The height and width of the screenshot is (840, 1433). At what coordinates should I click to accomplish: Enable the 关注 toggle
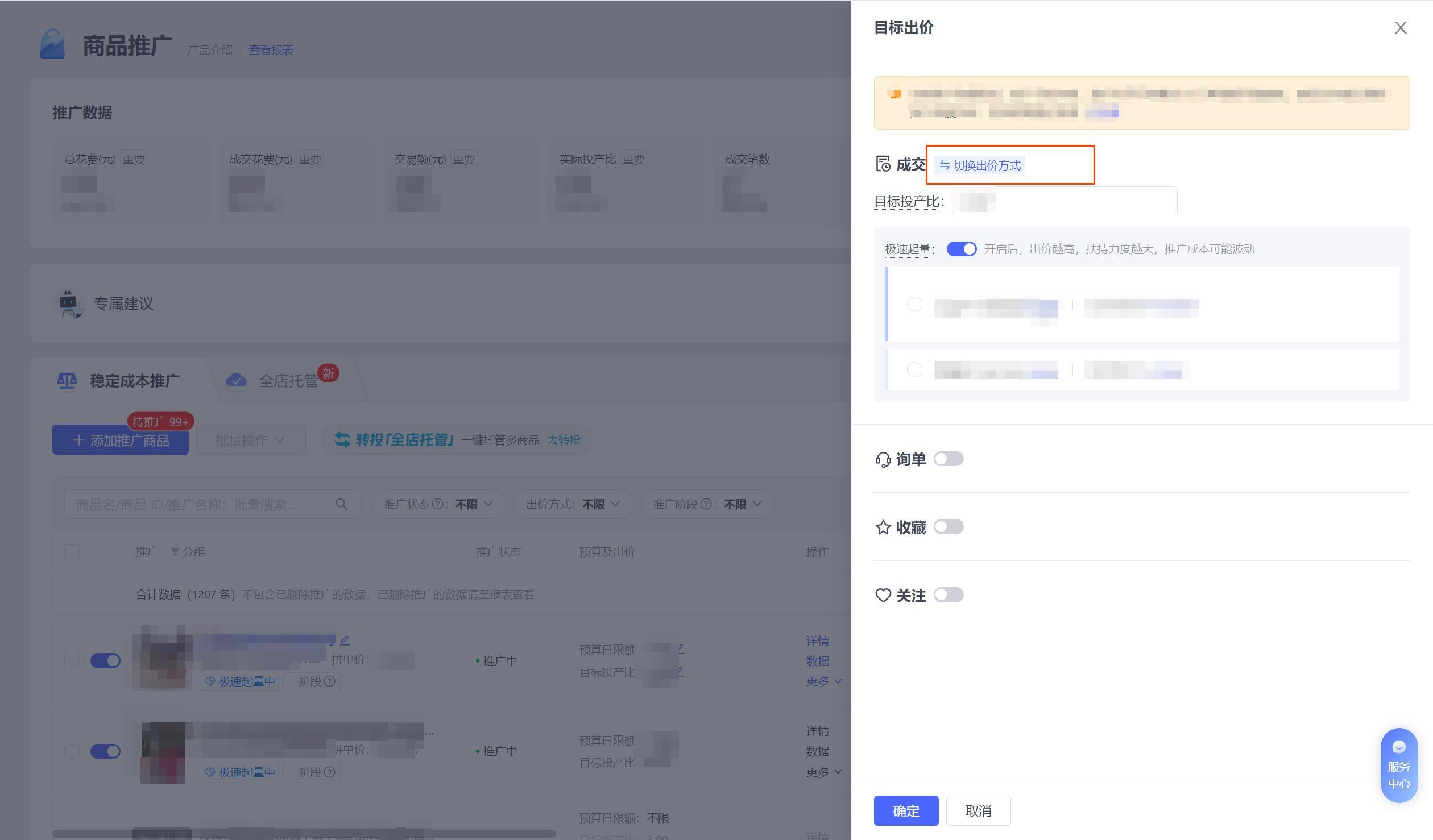click(x=949, y=595)
